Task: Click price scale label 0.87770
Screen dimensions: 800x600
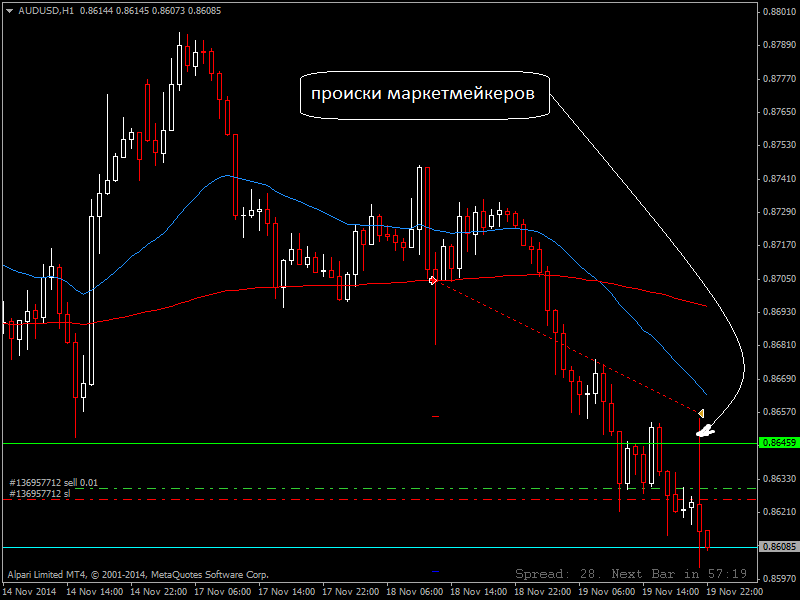Action: point(779,79)
